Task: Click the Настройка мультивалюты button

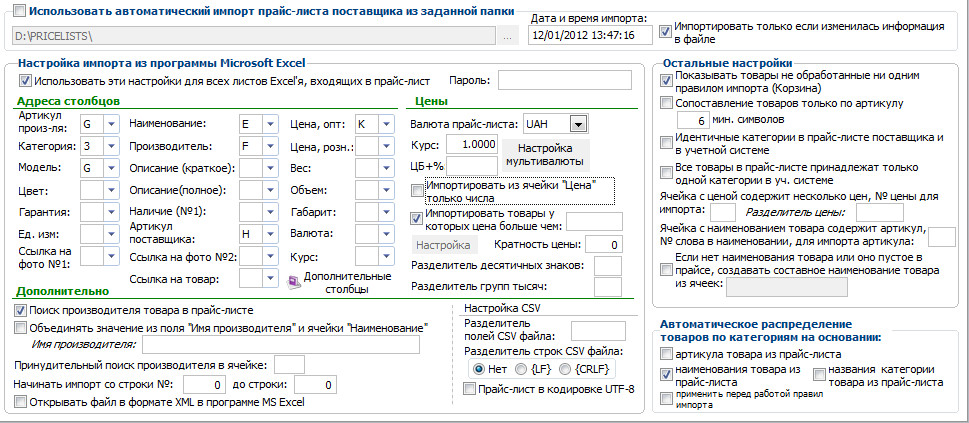Action: [544, 155]
